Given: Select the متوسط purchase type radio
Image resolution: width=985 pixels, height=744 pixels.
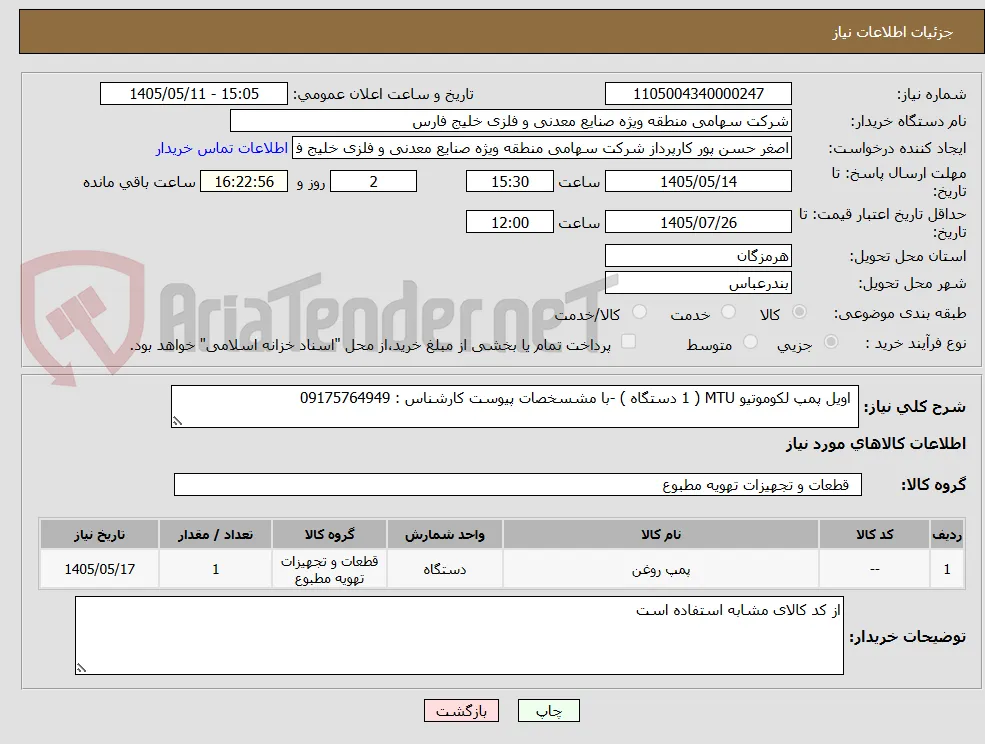Looking at the screenshot, I should [x=750, y=342].
